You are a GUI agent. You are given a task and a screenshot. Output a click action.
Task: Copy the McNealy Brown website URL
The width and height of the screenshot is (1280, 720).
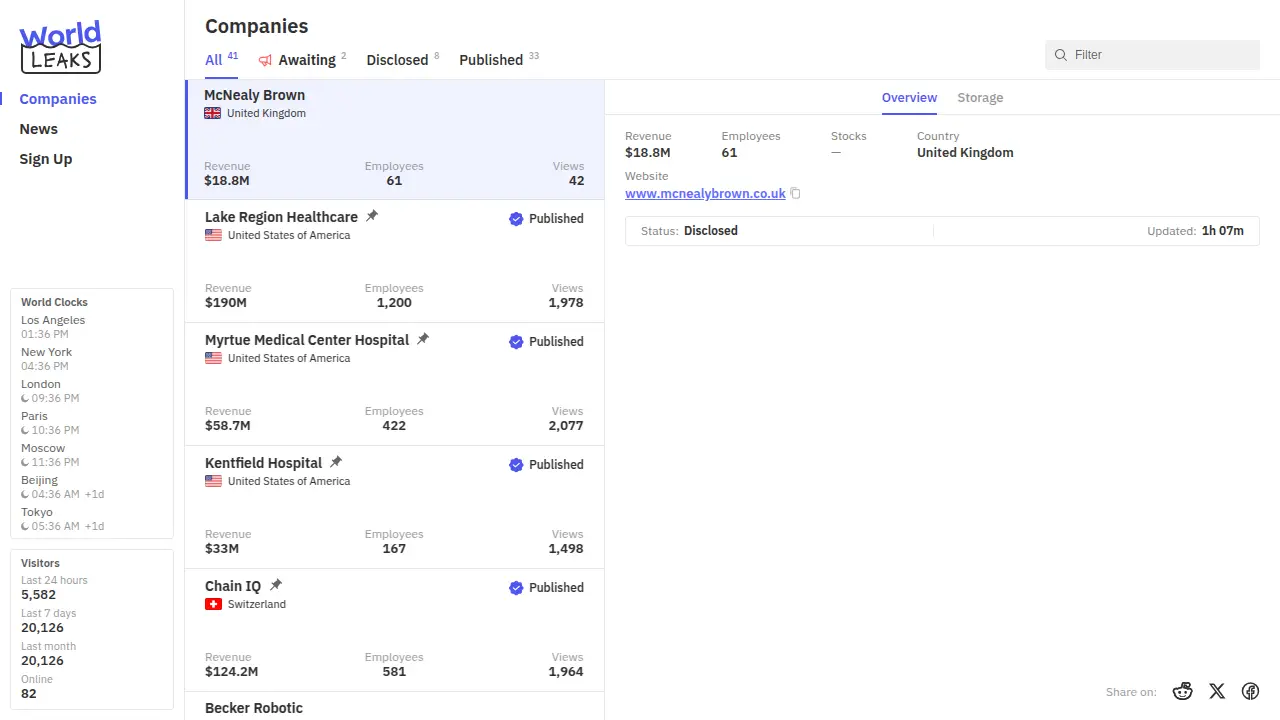(796, 194)
